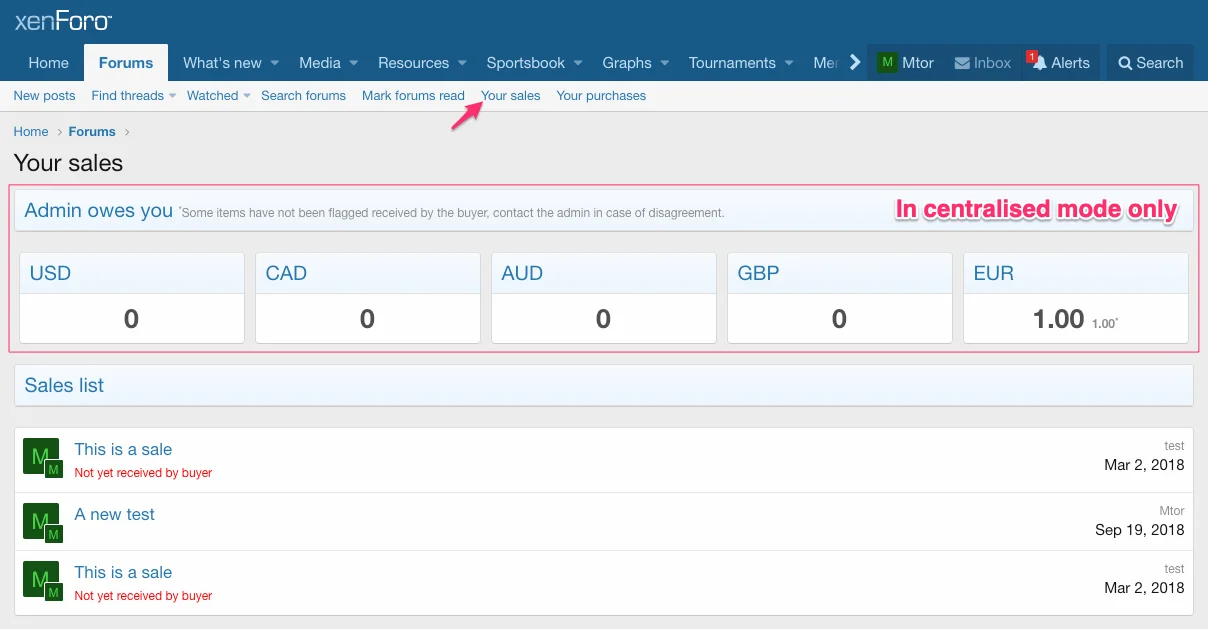
Task: Click the xenForo logo
Action: (x=63, y=21)
